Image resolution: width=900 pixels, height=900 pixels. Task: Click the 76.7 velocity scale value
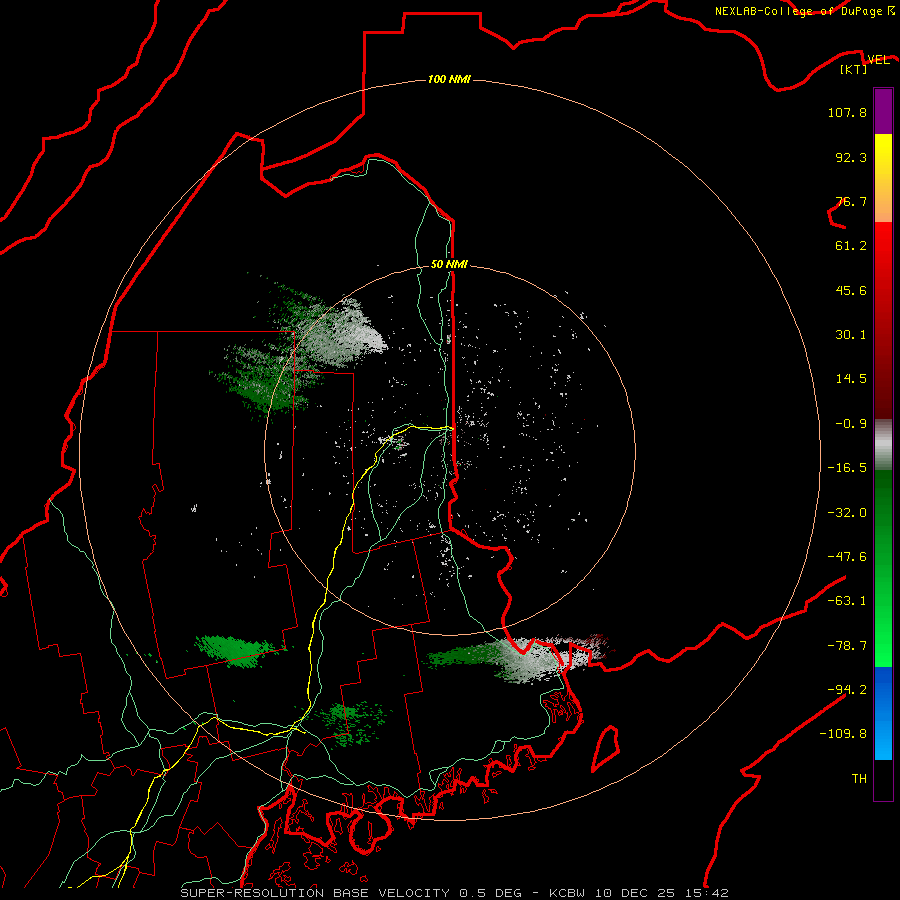[851, 201]
